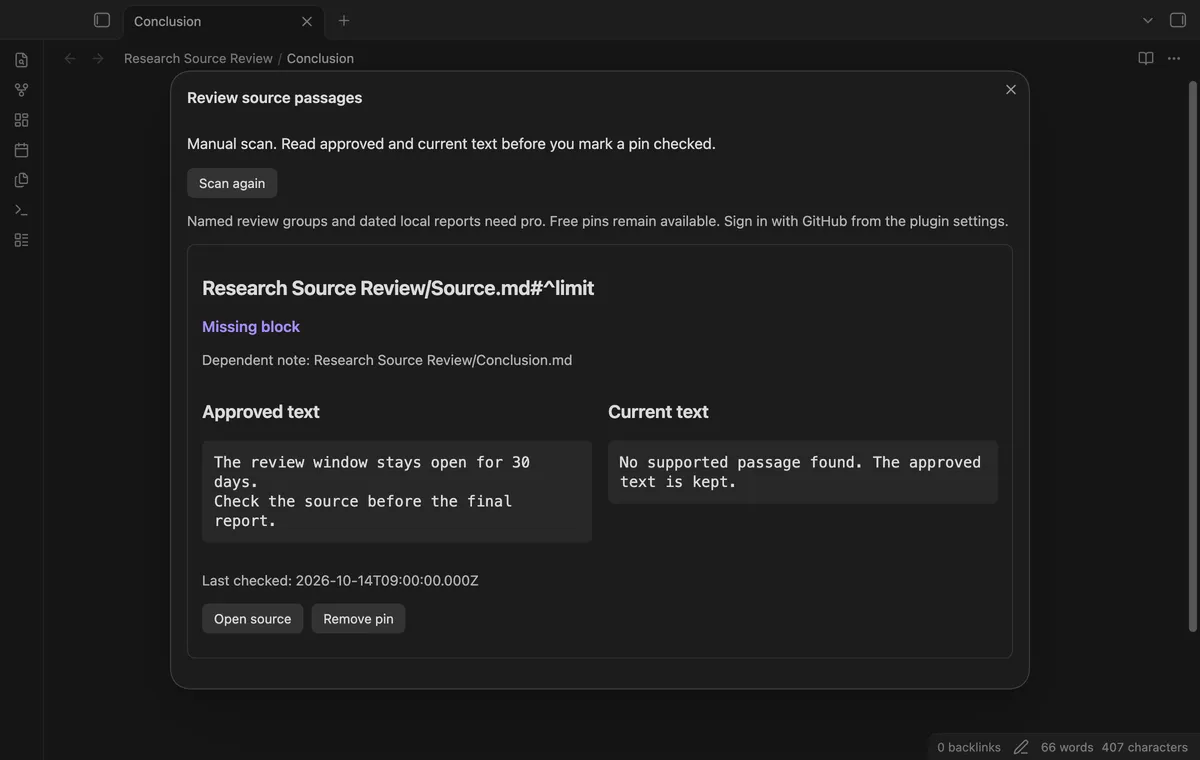Click the Approved text heading

[x=261, y=412]
